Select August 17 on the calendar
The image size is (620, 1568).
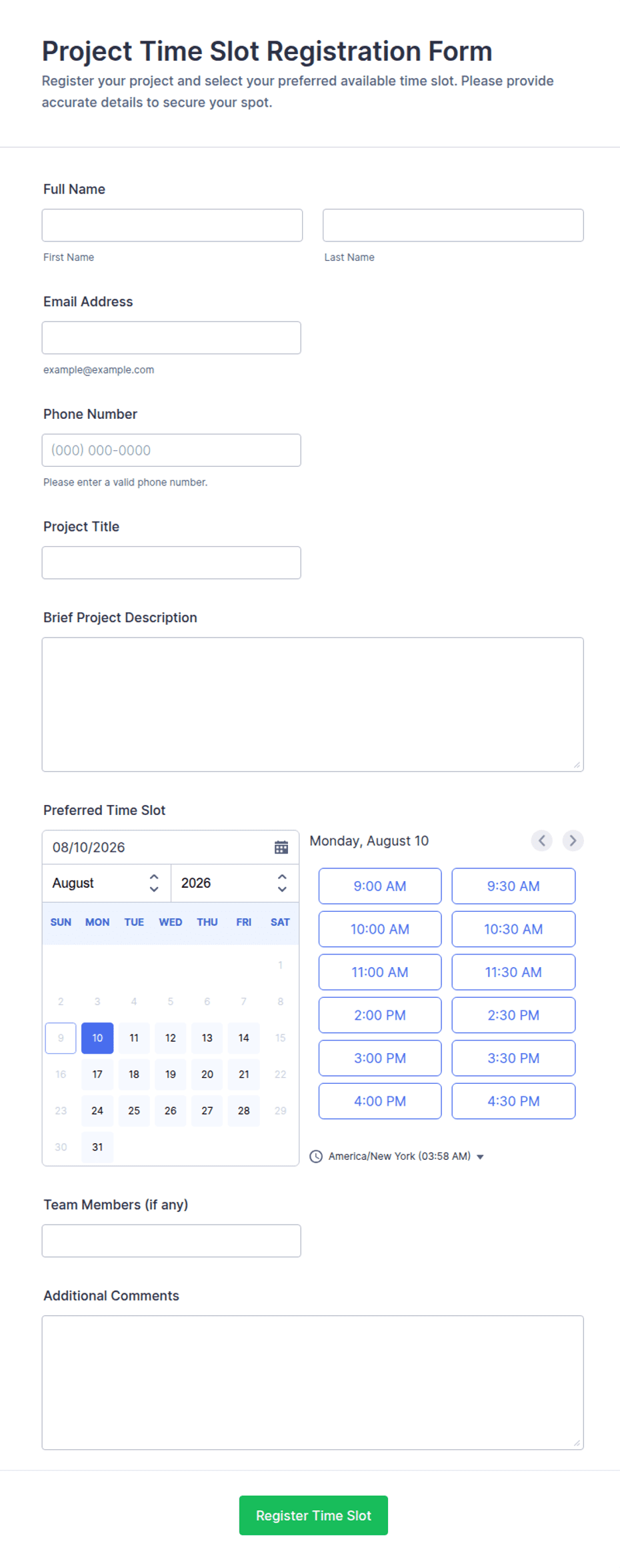point(97,1074)
